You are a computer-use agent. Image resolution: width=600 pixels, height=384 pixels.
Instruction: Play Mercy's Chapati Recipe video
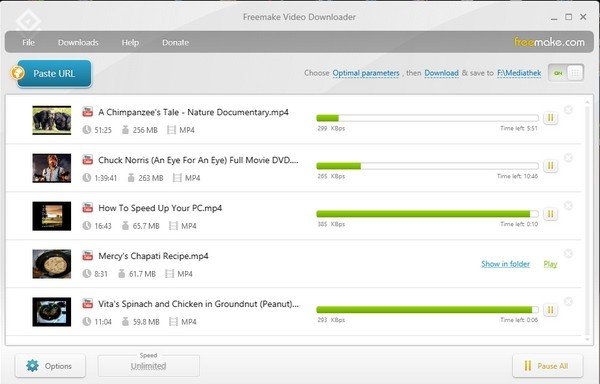[x=550, y=264]
